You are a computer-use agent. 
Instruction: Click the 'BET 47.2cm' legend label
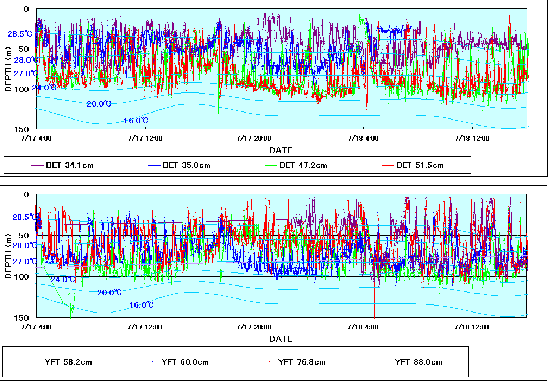[303, 165]
